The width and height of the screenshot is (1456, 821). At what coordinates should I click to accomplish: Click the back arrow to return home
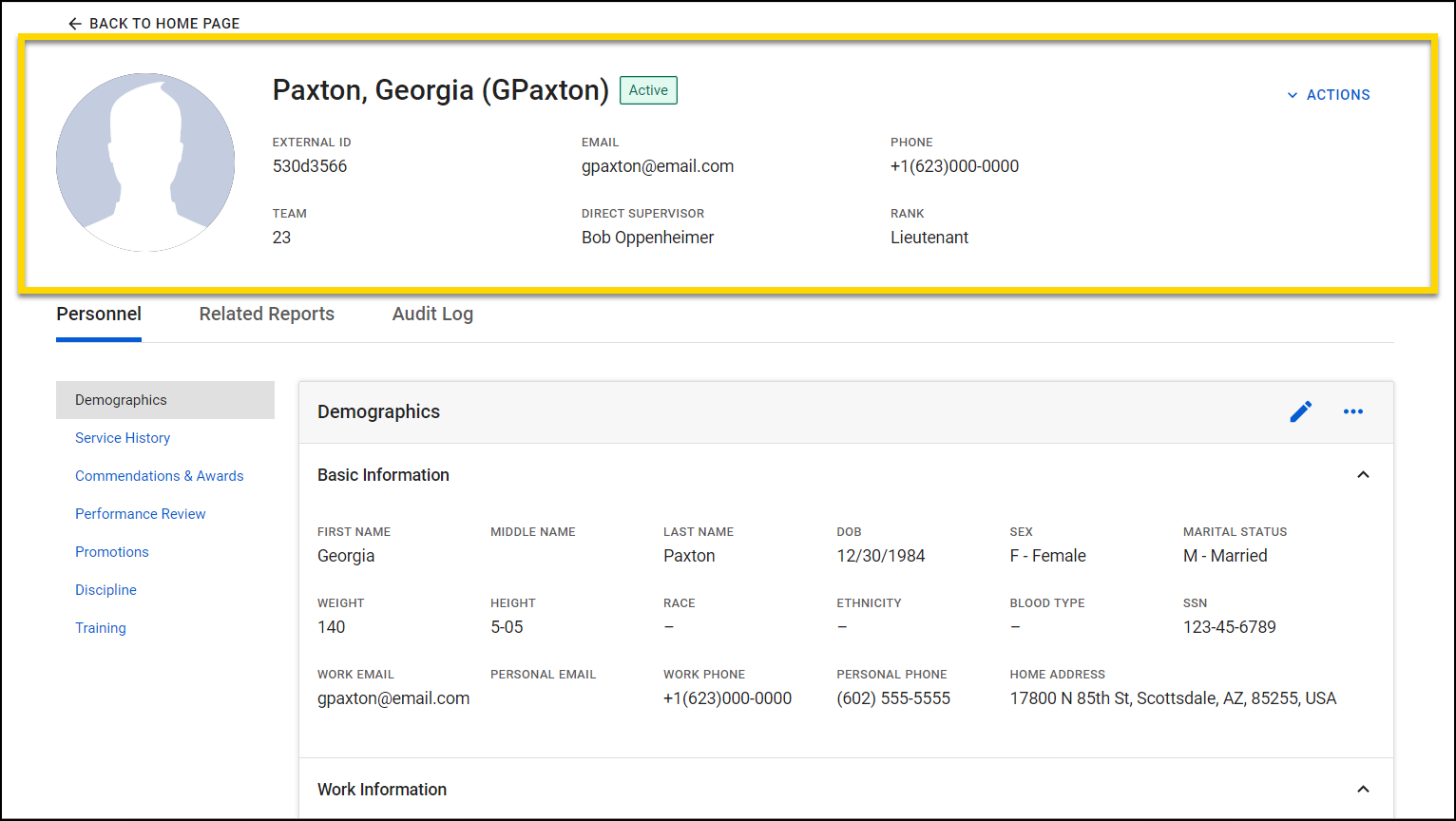(x=75, y=23)
